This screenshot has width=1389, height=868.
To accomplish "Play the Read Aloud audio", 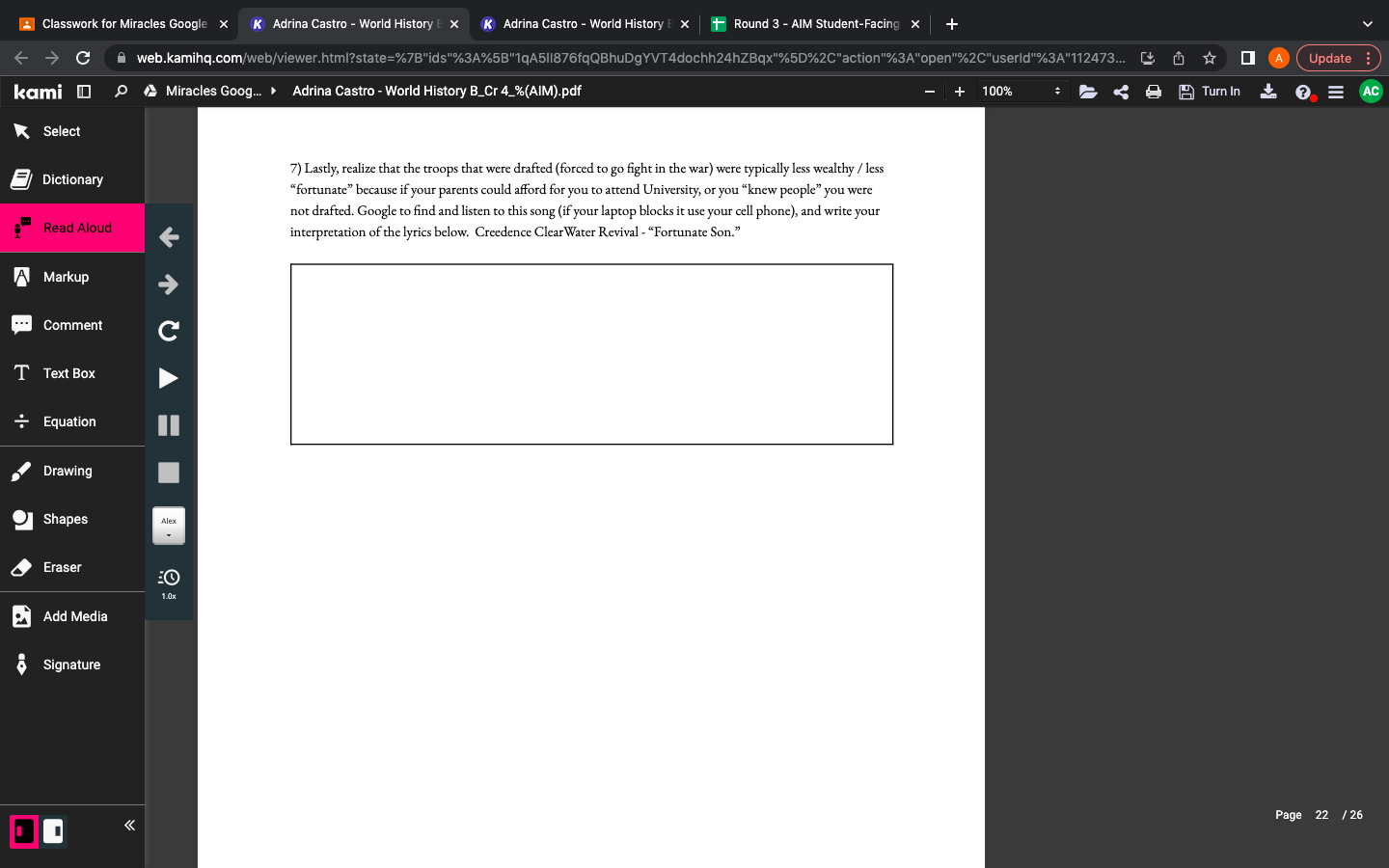I will pos(168,378).
